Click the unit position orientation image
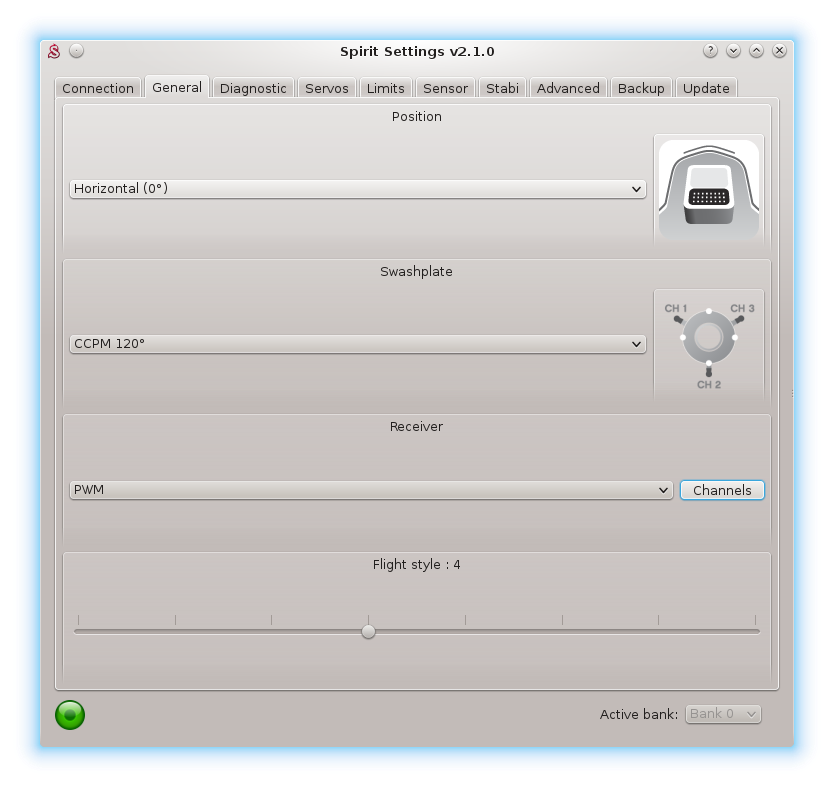The width and height of the screenshot is (834, 787). click(708, 188)
